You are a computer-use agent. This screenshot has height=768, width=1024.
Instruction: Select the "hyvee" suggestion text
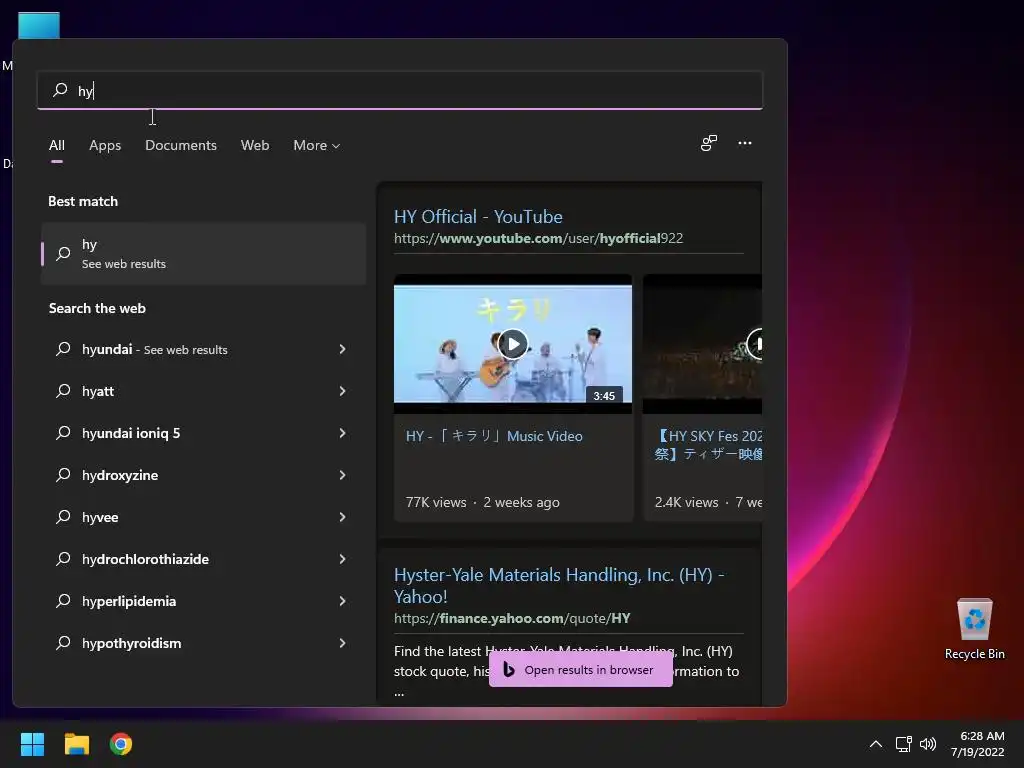(100, 517)
